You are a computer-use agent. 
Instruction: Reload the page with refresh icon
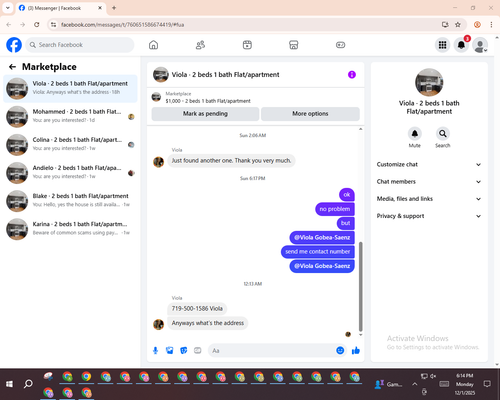[x=37, y=25]
